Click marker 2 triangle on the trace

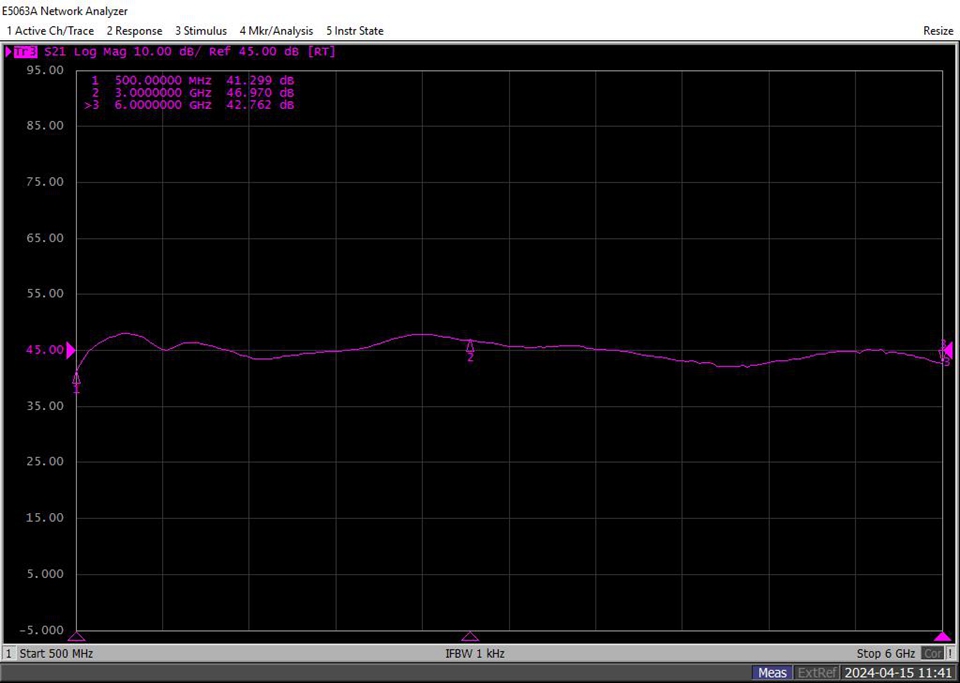[470, 347]
